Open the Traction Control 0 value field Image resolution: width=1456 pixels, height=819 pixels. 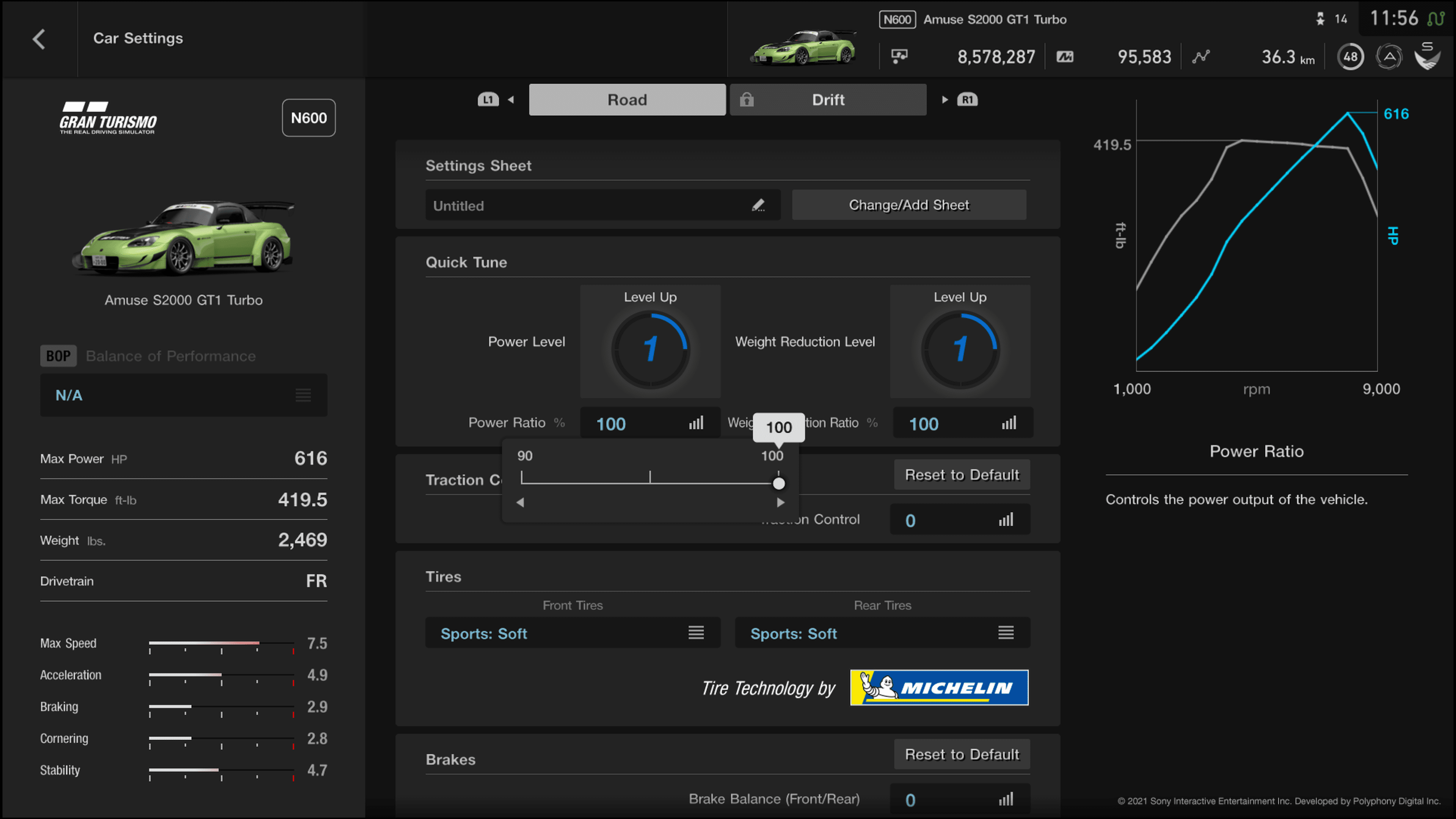[960, 519]
